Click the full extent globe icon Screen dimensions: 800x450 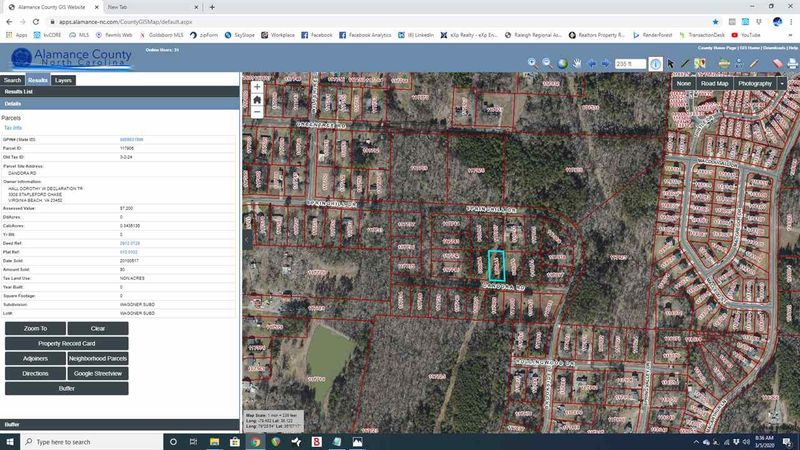[x=562, y=64]
